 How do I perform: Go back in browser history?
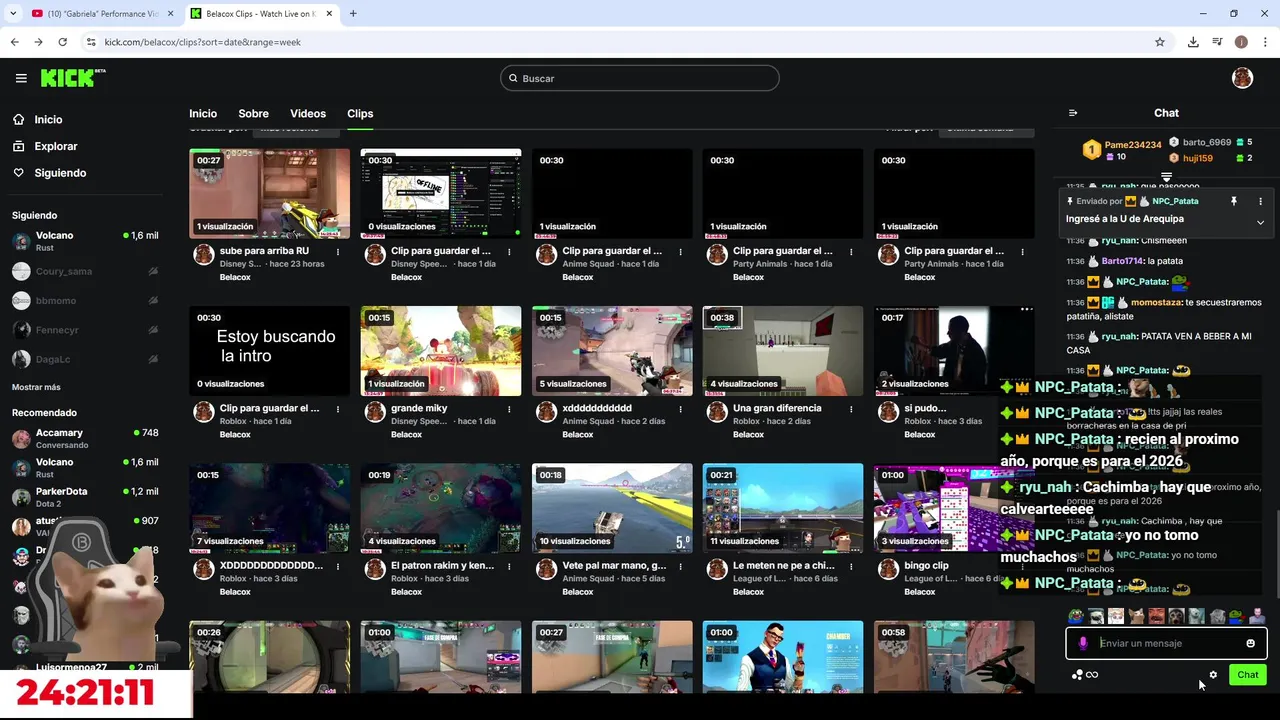point(14,42)
